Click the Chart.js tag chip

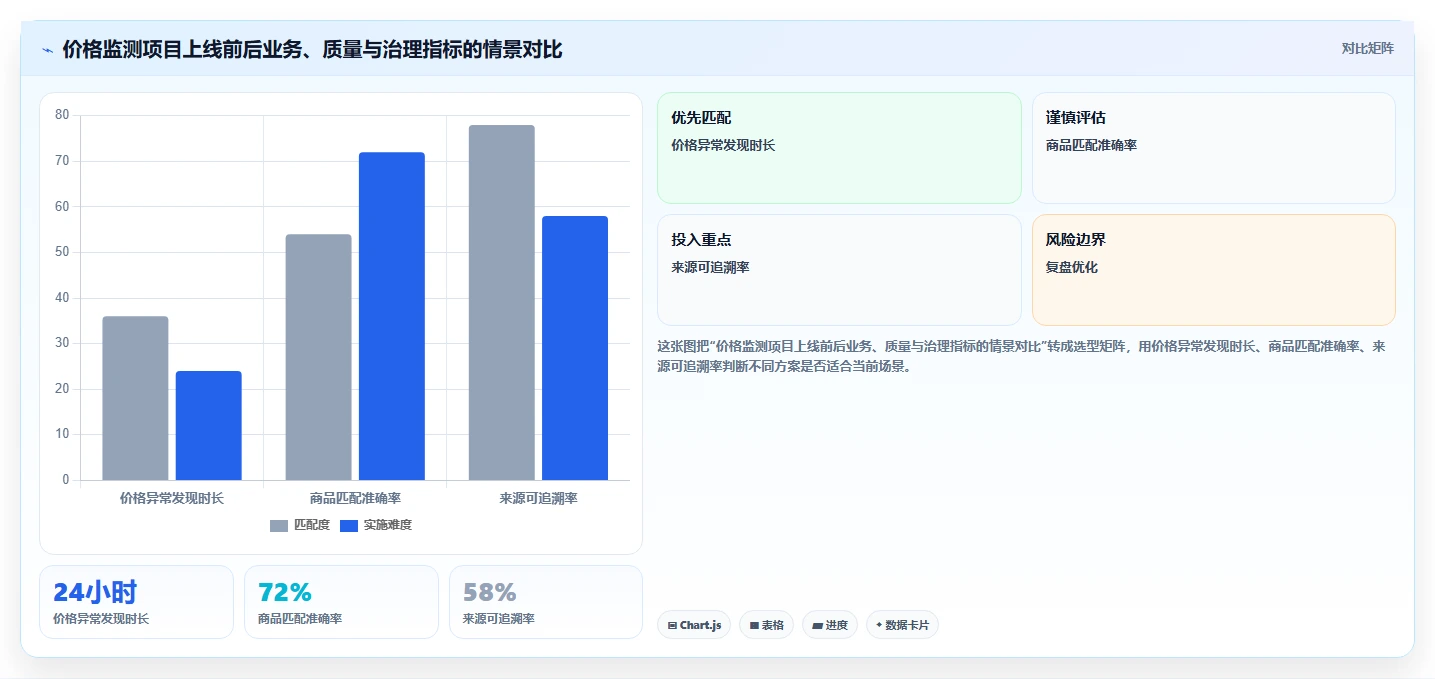pos(694,625)
